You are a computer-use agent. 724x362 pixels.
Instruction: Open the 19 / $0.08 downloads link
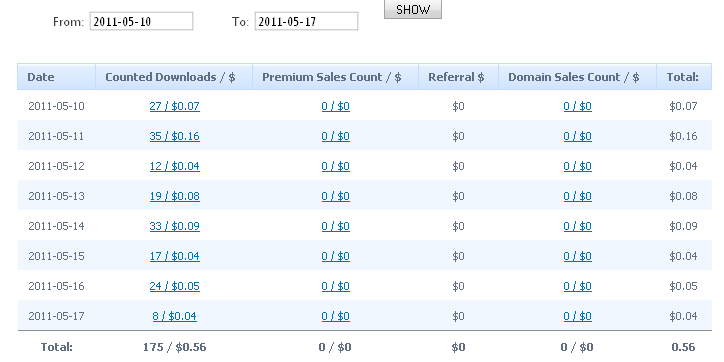[x=175, y=196]
